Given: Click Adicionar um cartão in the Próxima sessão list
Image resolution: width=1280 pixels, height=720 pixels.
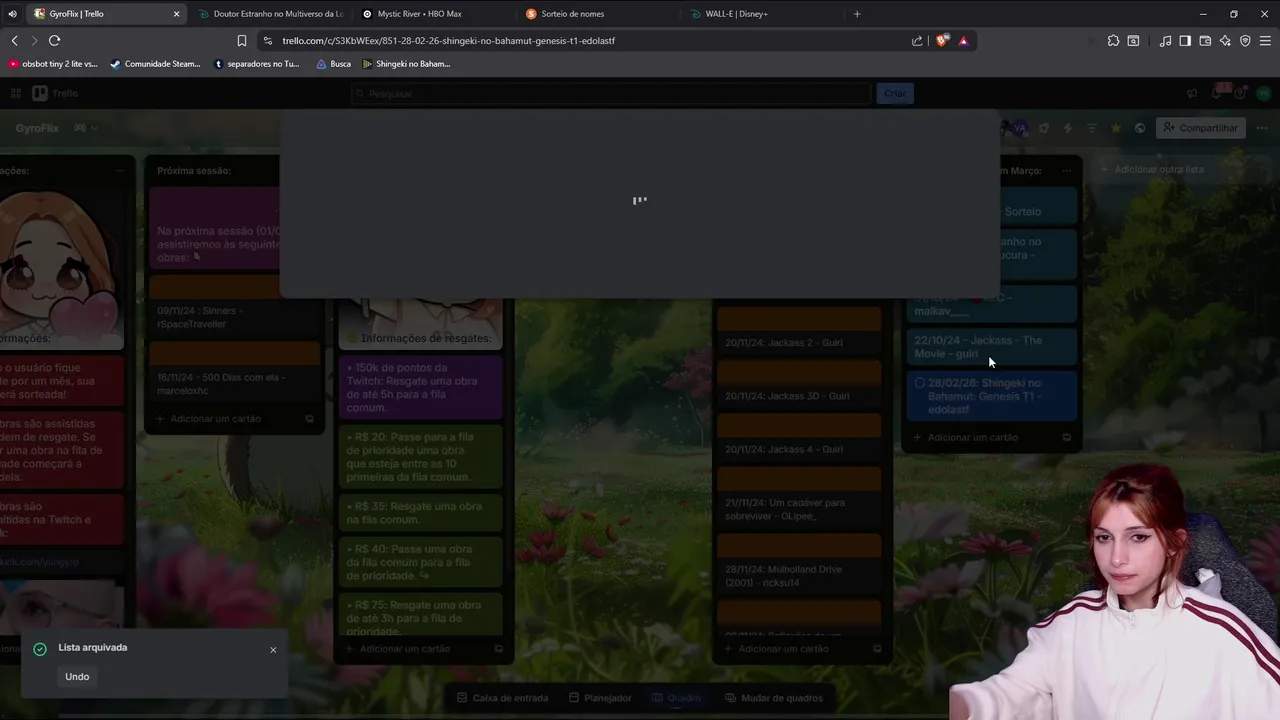Looking at the screenshot, I should click(x=215, y=419).
